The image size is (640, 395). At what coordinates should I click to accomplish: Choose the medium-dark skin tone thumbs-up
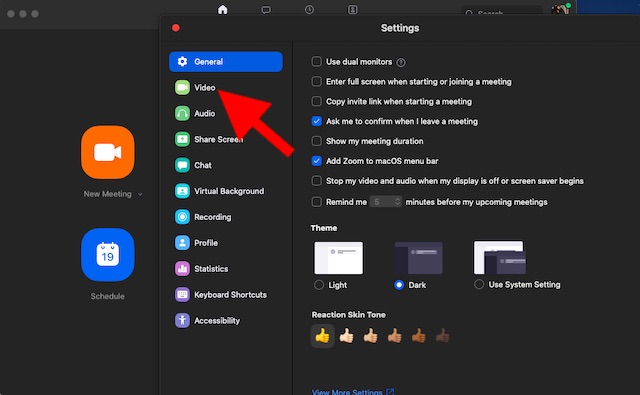(419, 336)
